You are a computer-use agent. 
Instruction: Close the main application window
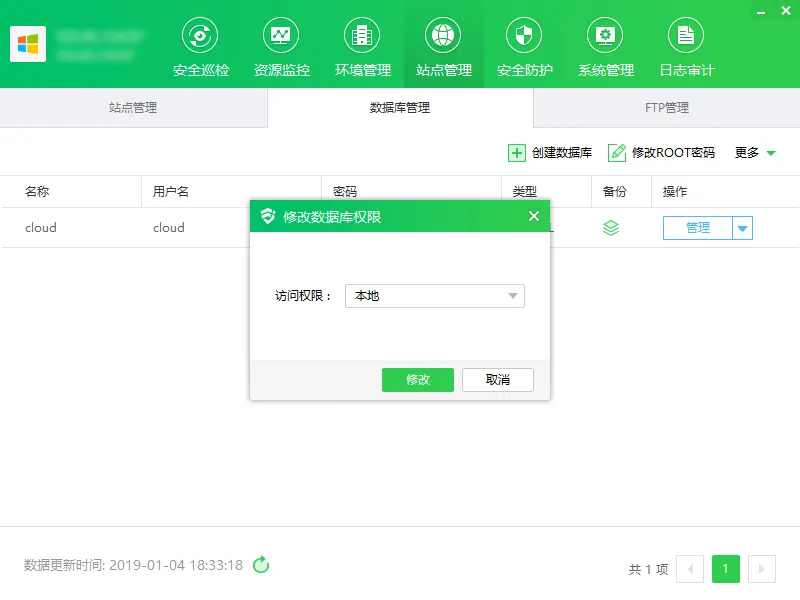pos(786,10)
